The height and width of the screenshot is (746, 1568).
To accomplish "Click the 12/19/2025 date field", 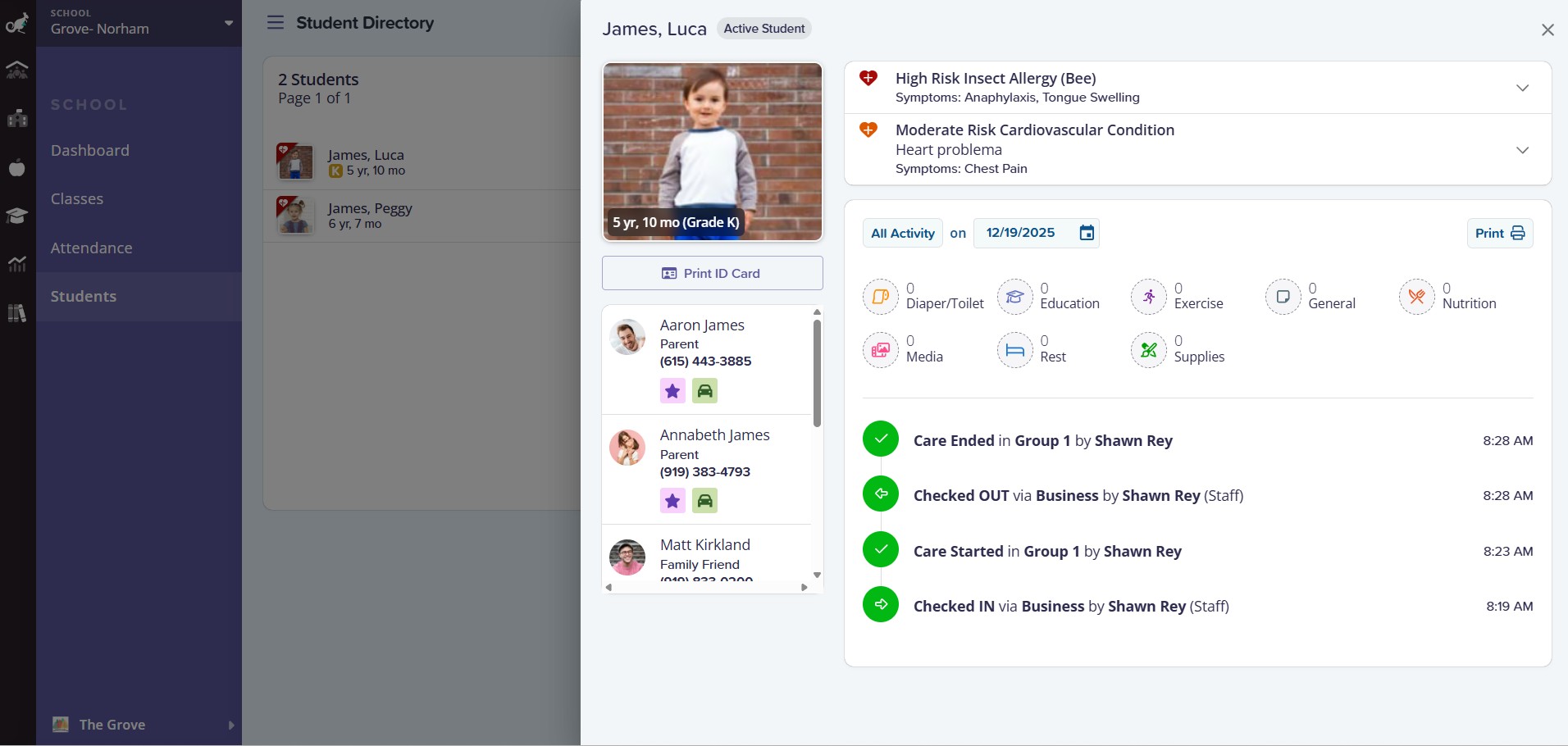I will click(x=1021, y=234).
